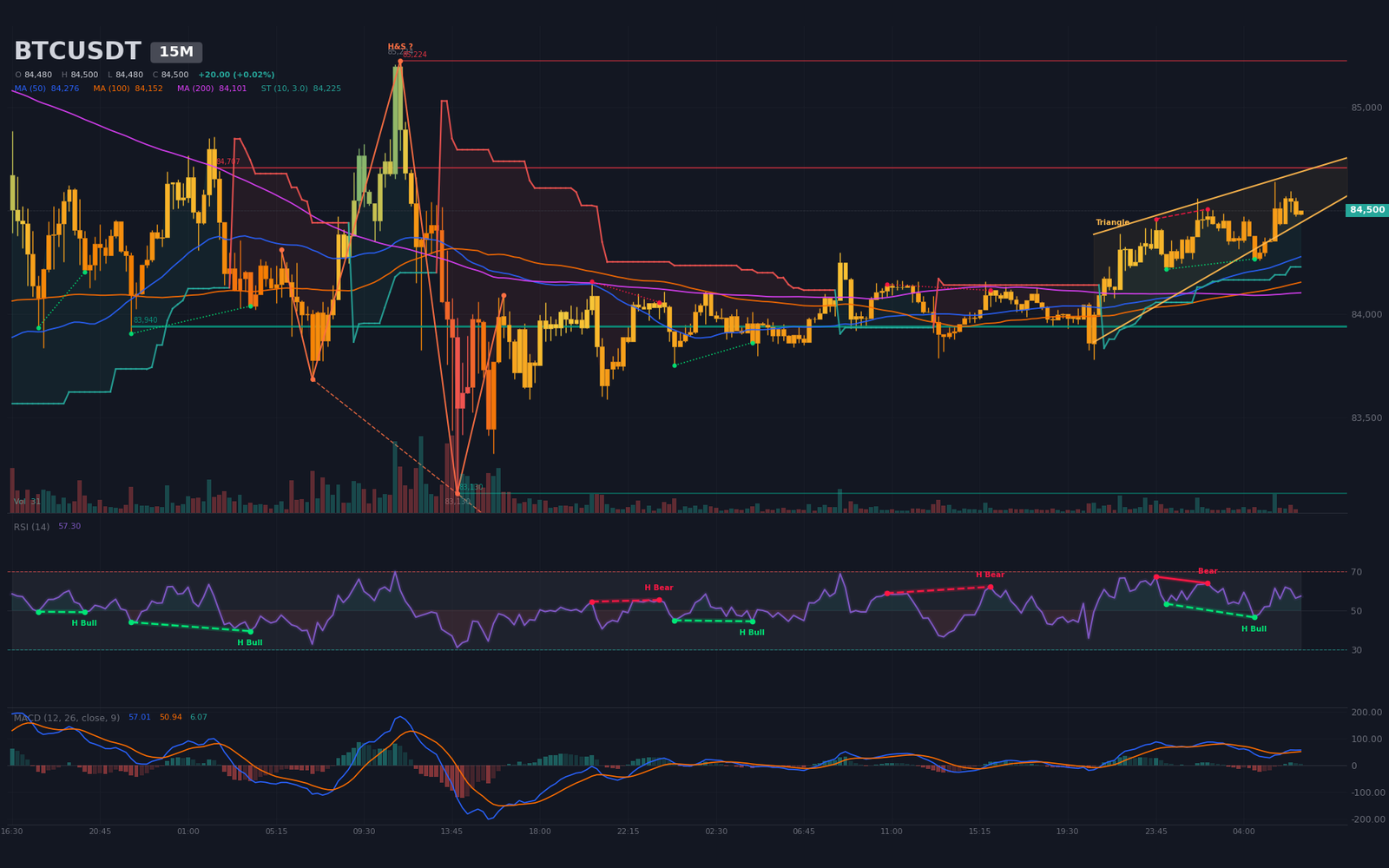The width and height of the screenshot is (1389, 868).
Task: Click the MACD histogram value 6.07
Action: (199, 717)
